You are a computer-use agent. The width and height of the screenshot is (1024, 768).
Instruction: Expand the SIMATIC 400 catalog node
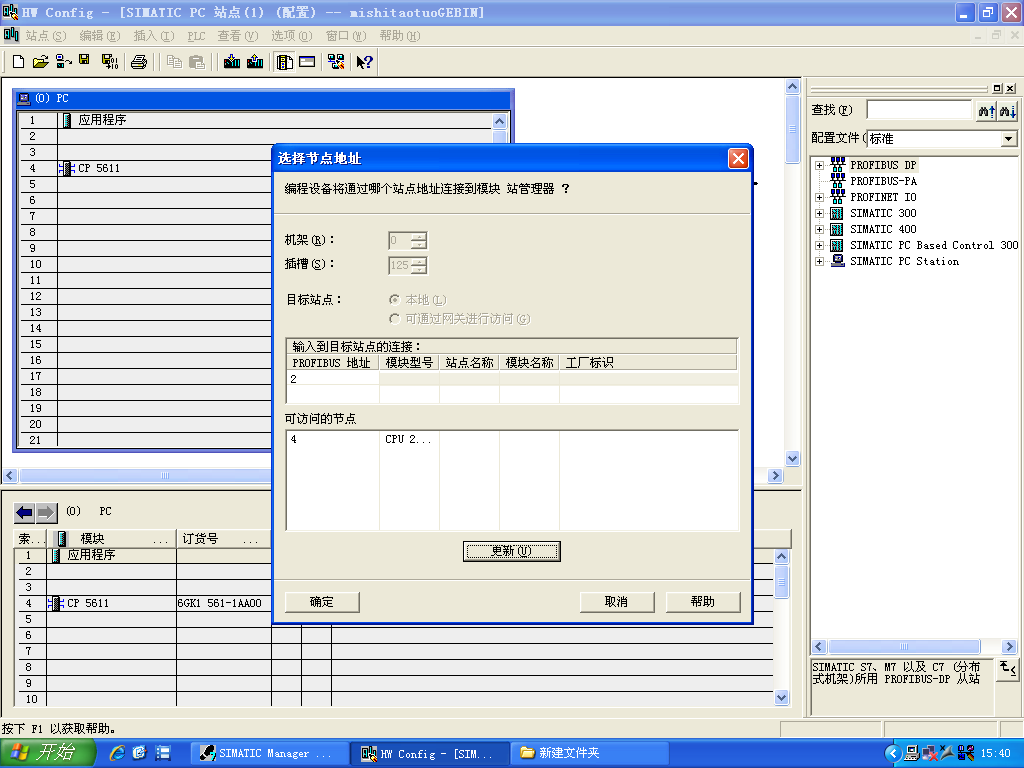[820, 229]
